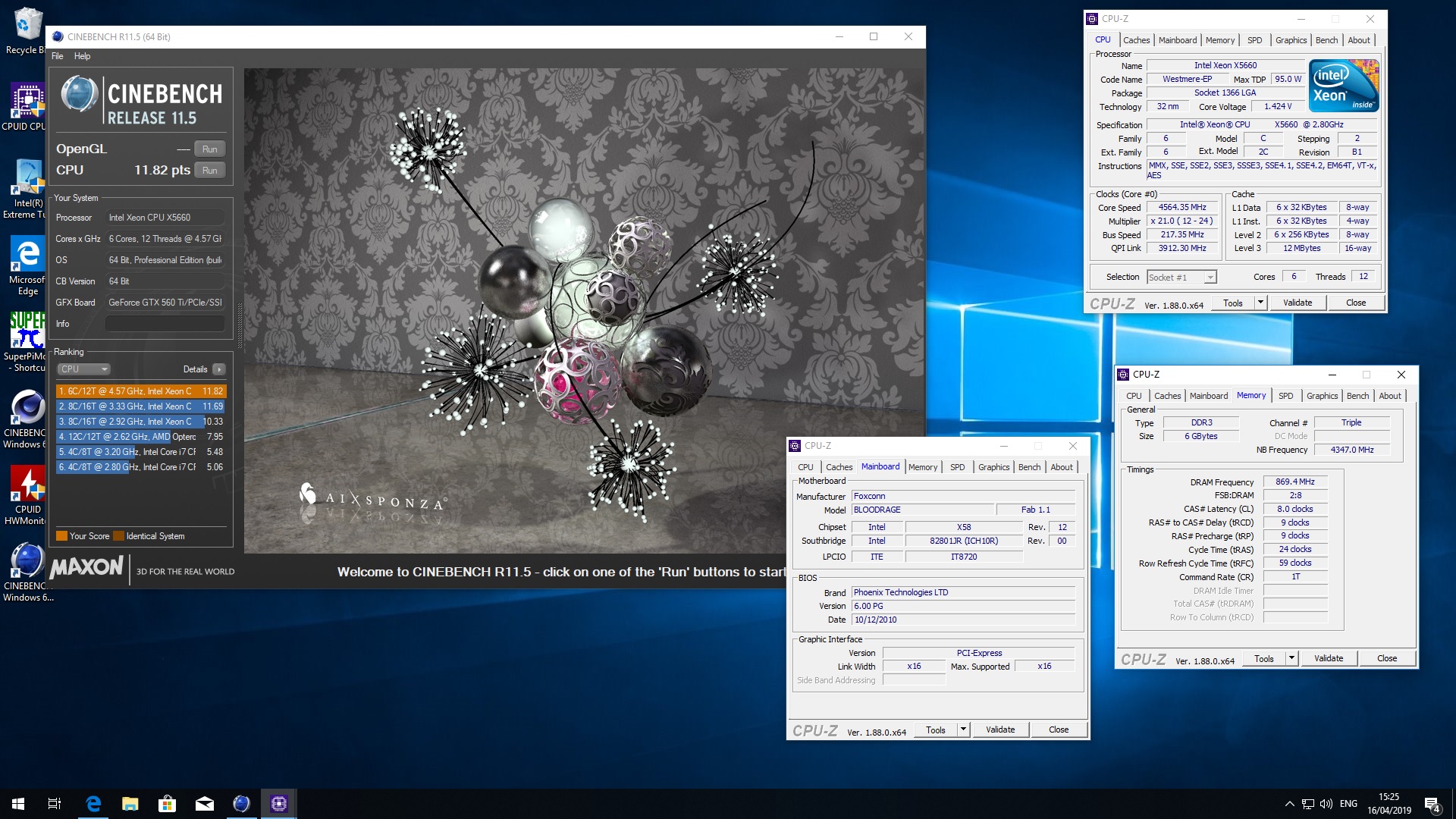1456x819 pixels.
Task: Open Caches tab in top CPU-Z window
Action: (x=1136, y=40)
